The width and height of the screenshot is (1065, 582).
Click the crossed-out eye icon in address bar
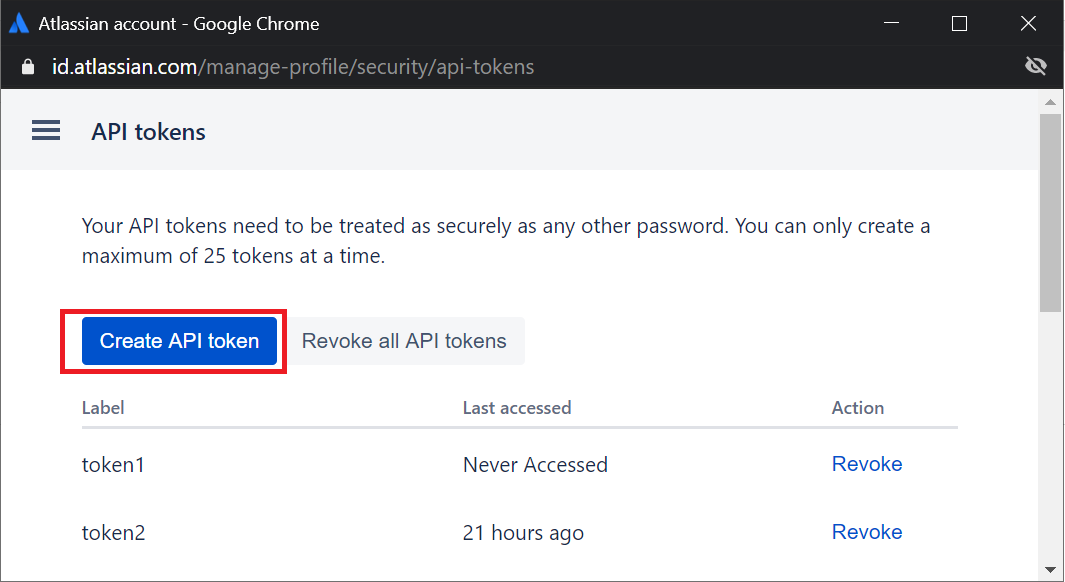1035,67
